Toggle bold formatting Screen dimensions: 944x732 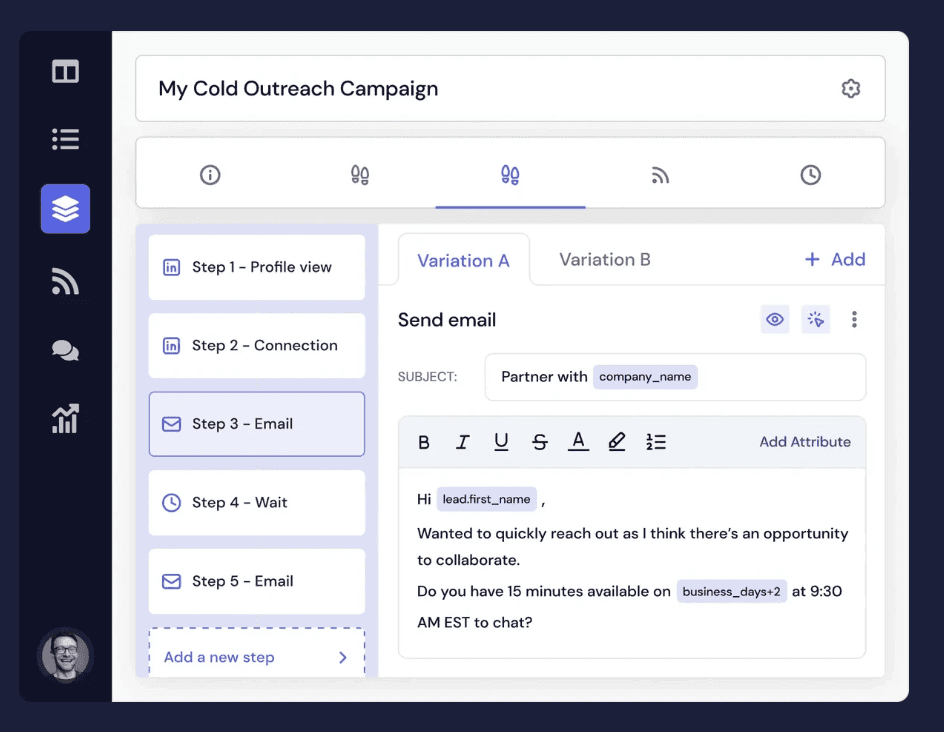(424, 442)
